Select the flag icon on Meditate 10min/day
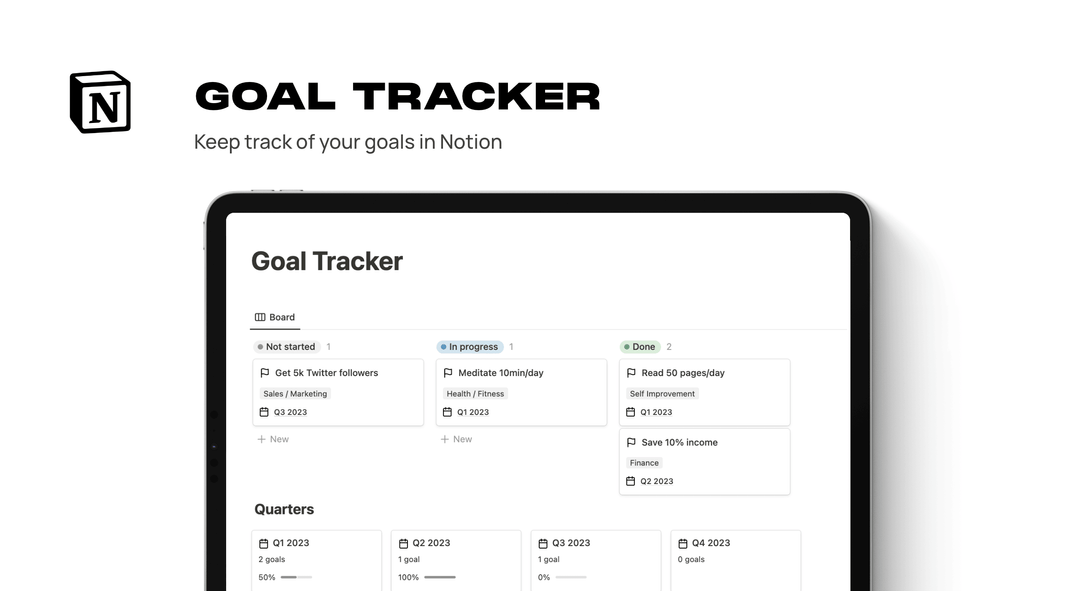1080x591 pixels. tap(447, 372)
